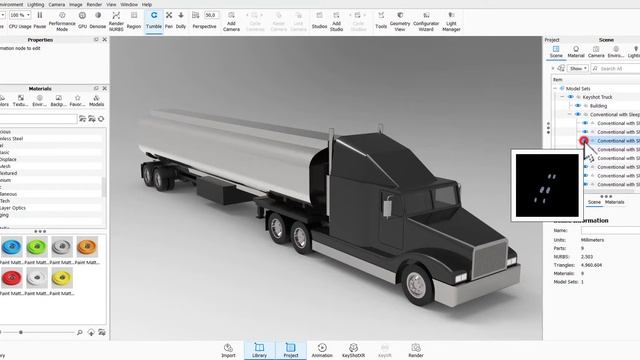Select the Dolly camera tool

pyautogui.click(x=181, y=20)
